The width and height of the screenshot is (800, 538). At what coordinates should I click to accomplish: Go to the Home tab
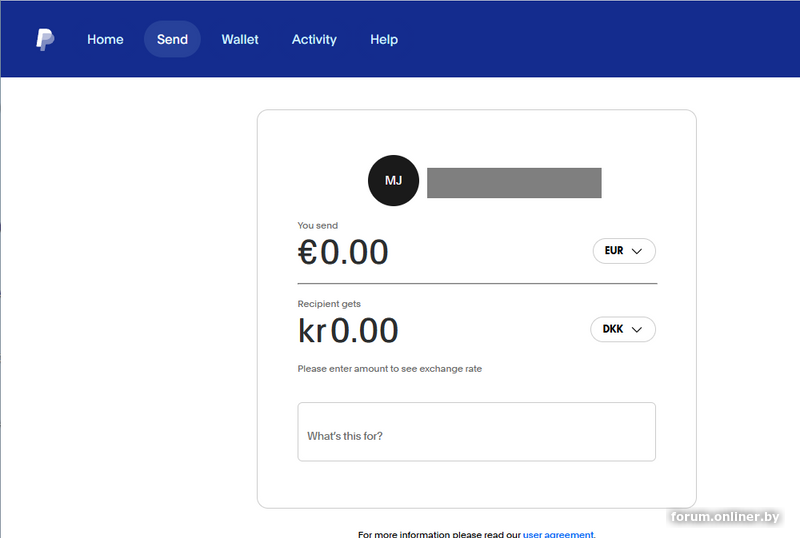click(x=105, y=40)
